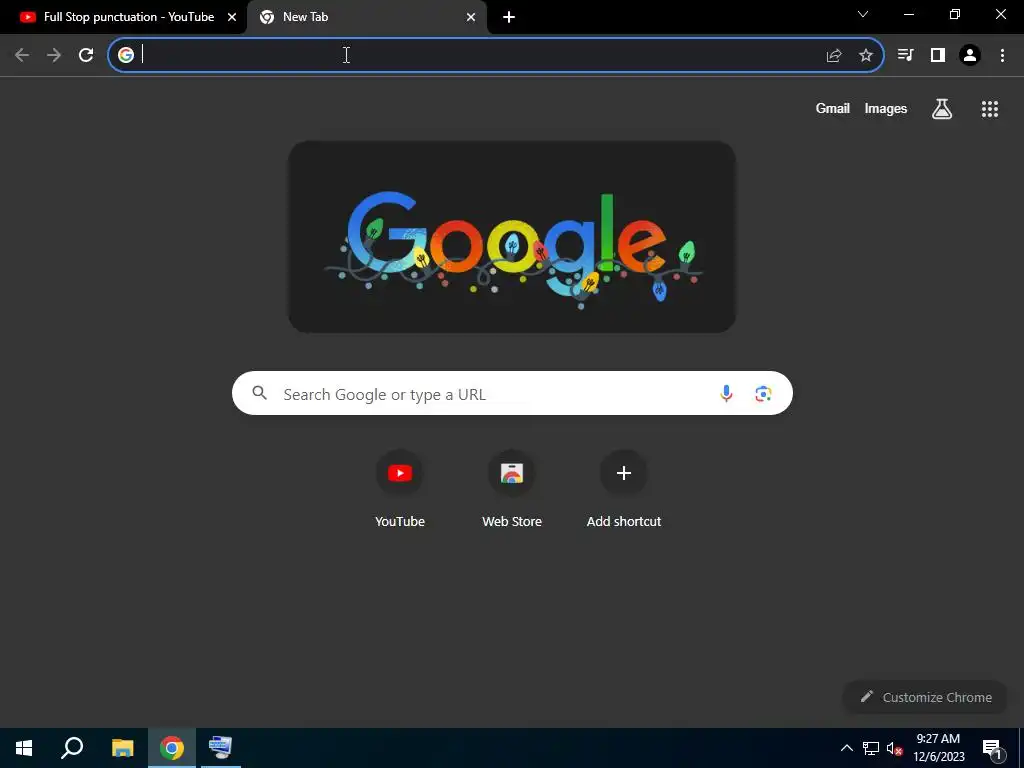Click the Customize Chrome button

tap(926, 697)
